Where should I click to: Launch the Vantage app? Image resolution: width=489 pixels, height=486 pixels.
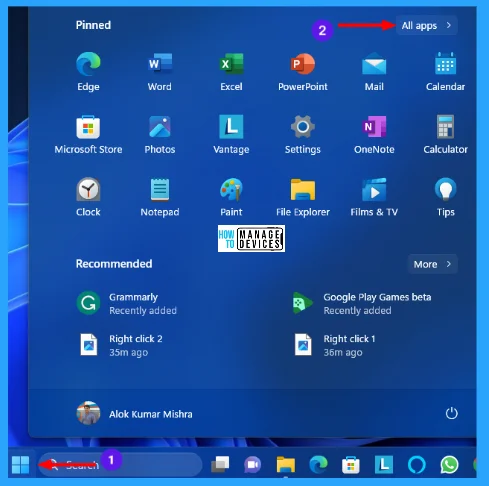pos(231,134)
